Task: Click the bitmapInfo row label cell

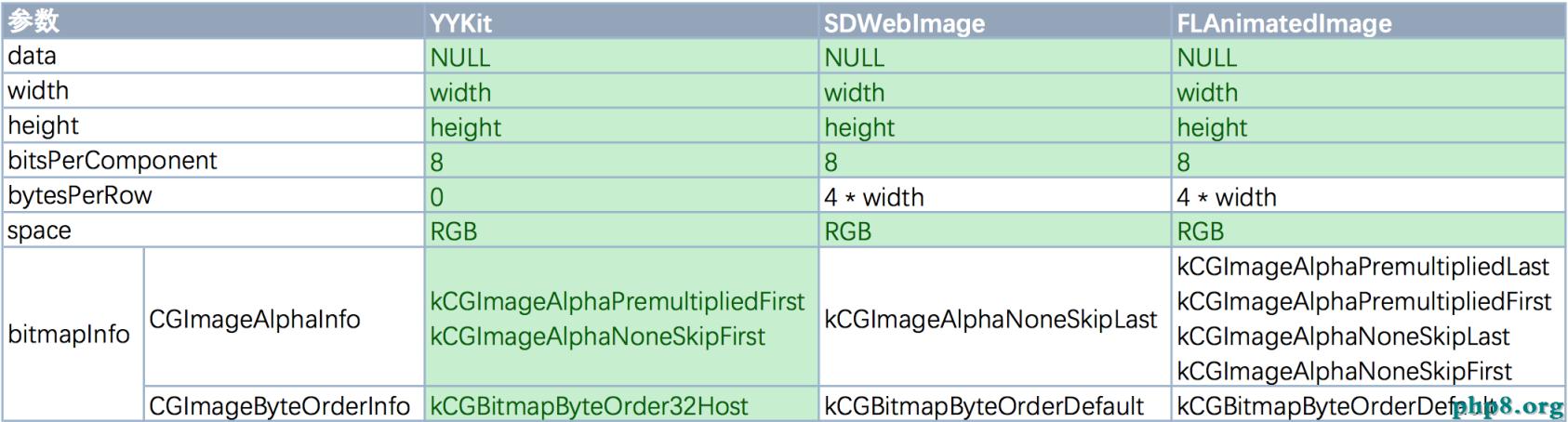Action: 69,334
